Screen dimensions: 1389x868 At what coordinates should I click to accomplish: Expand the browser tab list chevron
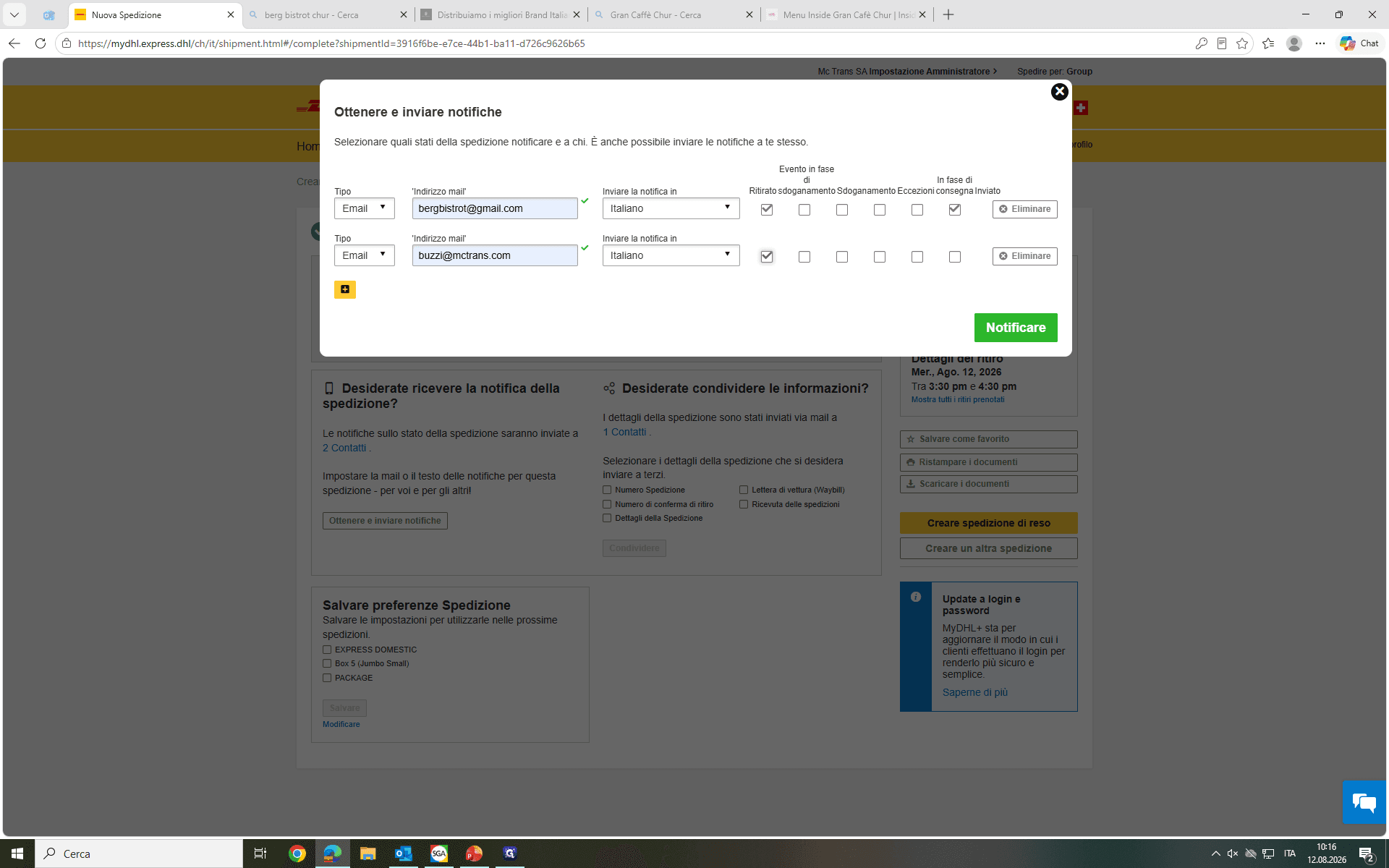(x=14, y=14)
